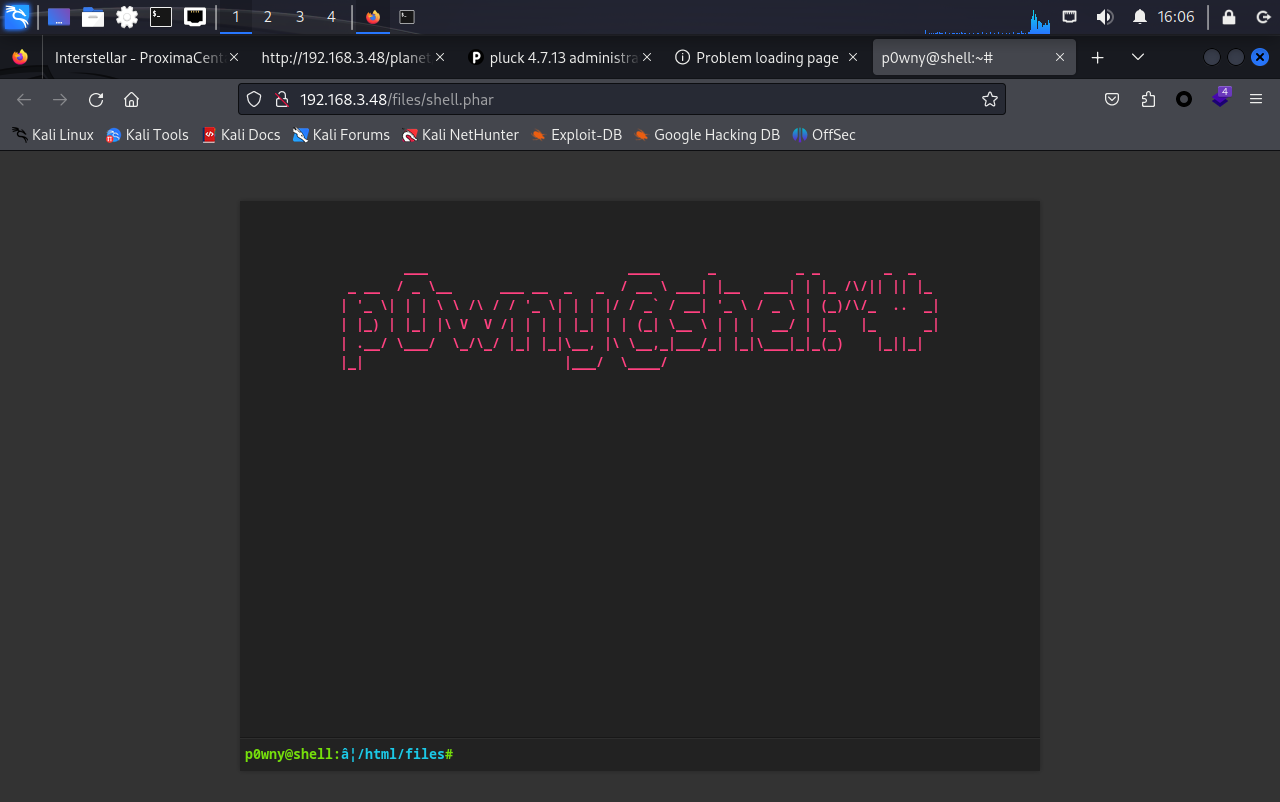The width and height of the screenshot is (1280, 802).
Task: Focus the Firefox window in the taskbar
Action: pos(373,17)
